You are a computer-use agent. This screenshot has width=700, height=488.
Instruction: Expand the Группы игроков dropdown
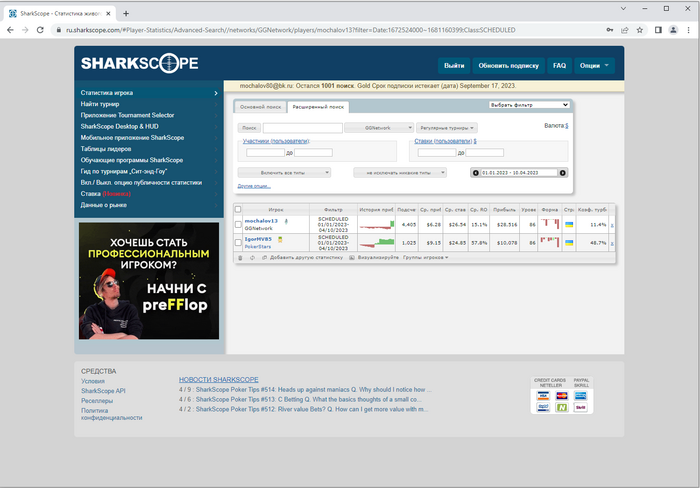(x=425, y=258)
